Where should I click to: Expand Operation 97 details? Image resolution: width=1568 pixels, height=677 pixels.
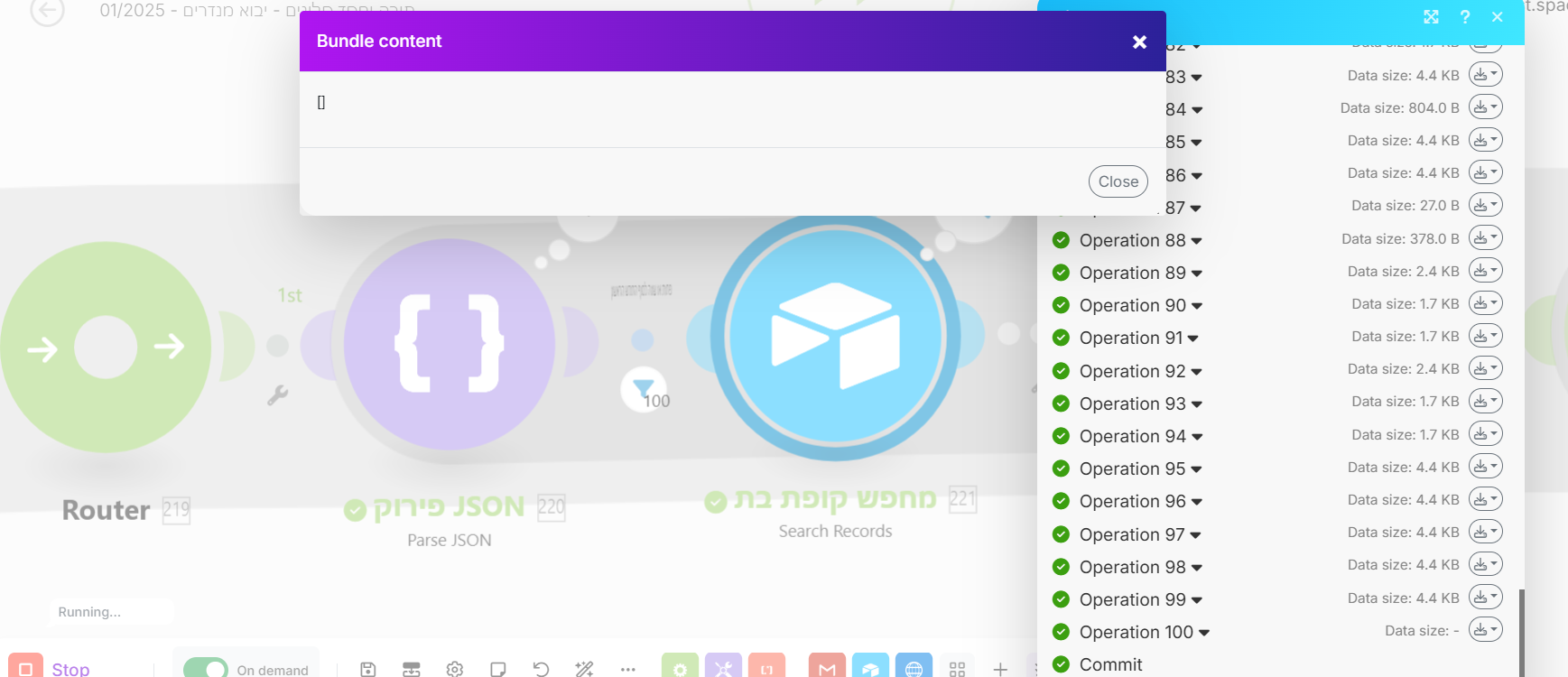click(x=1140, y=534)
